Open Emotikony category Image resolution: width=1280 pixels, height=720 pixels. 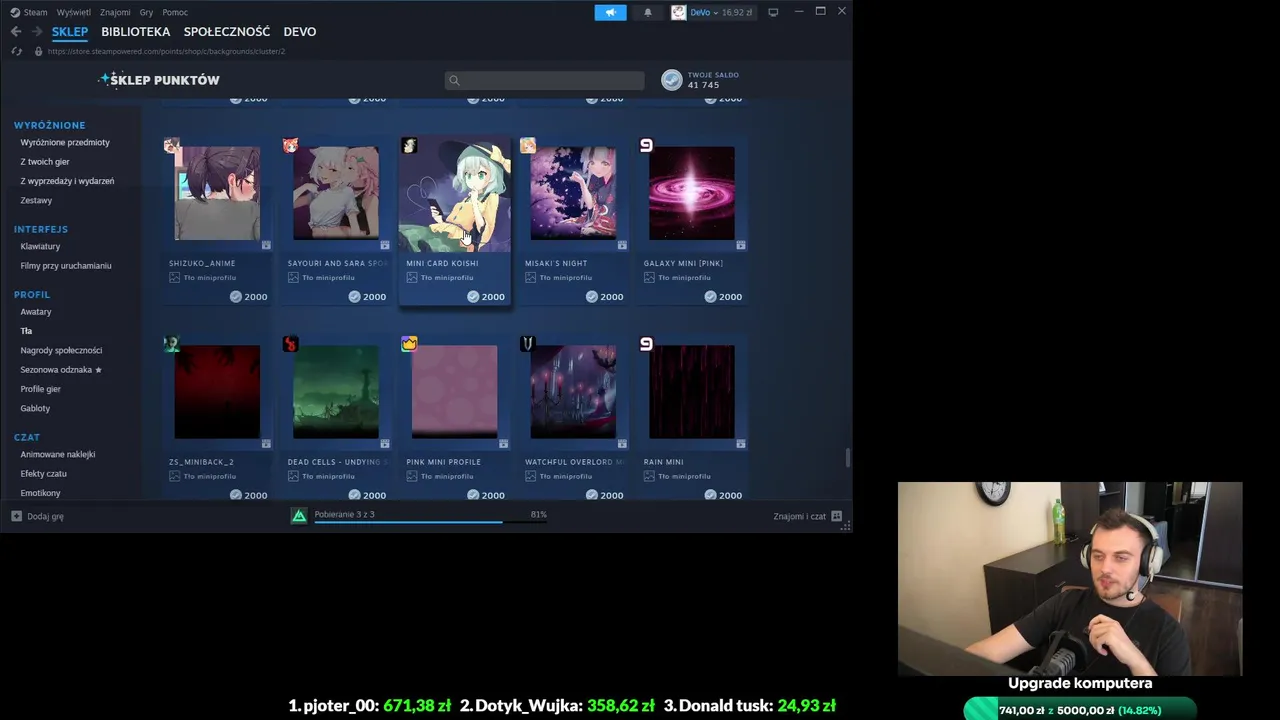[x=41, y=493]
